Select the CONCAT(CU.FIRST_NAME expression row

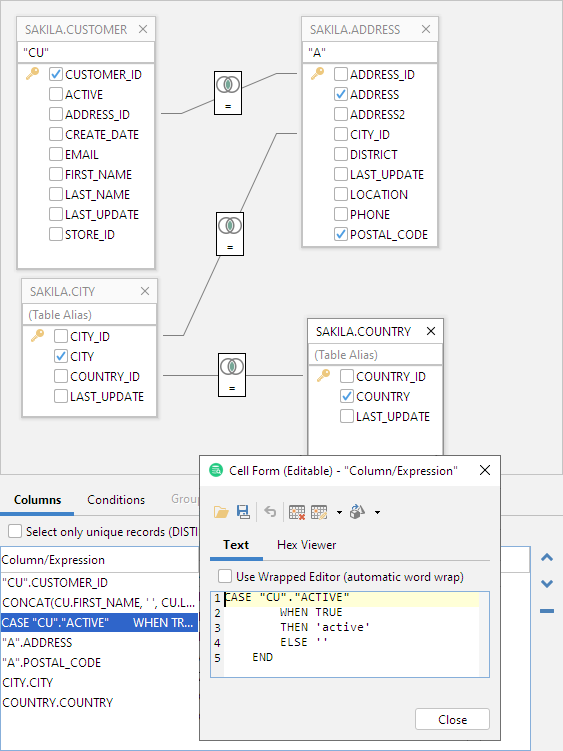coord(99,603)
